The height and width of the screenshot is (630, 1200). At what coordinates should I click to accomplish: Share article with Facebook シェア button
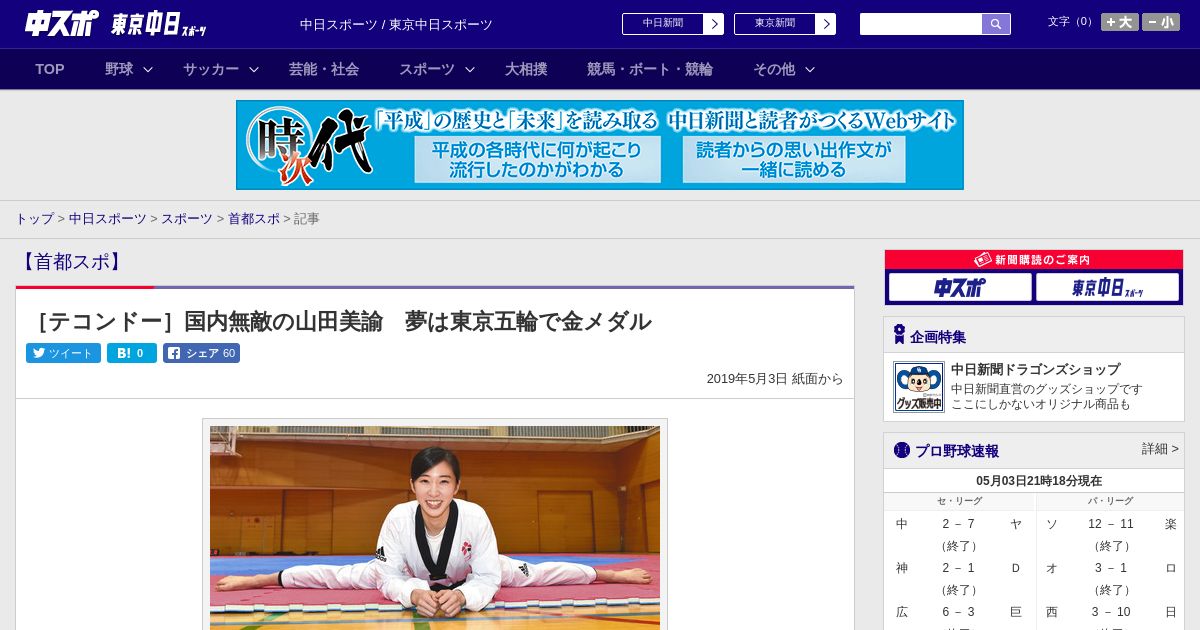click(201, 353)
